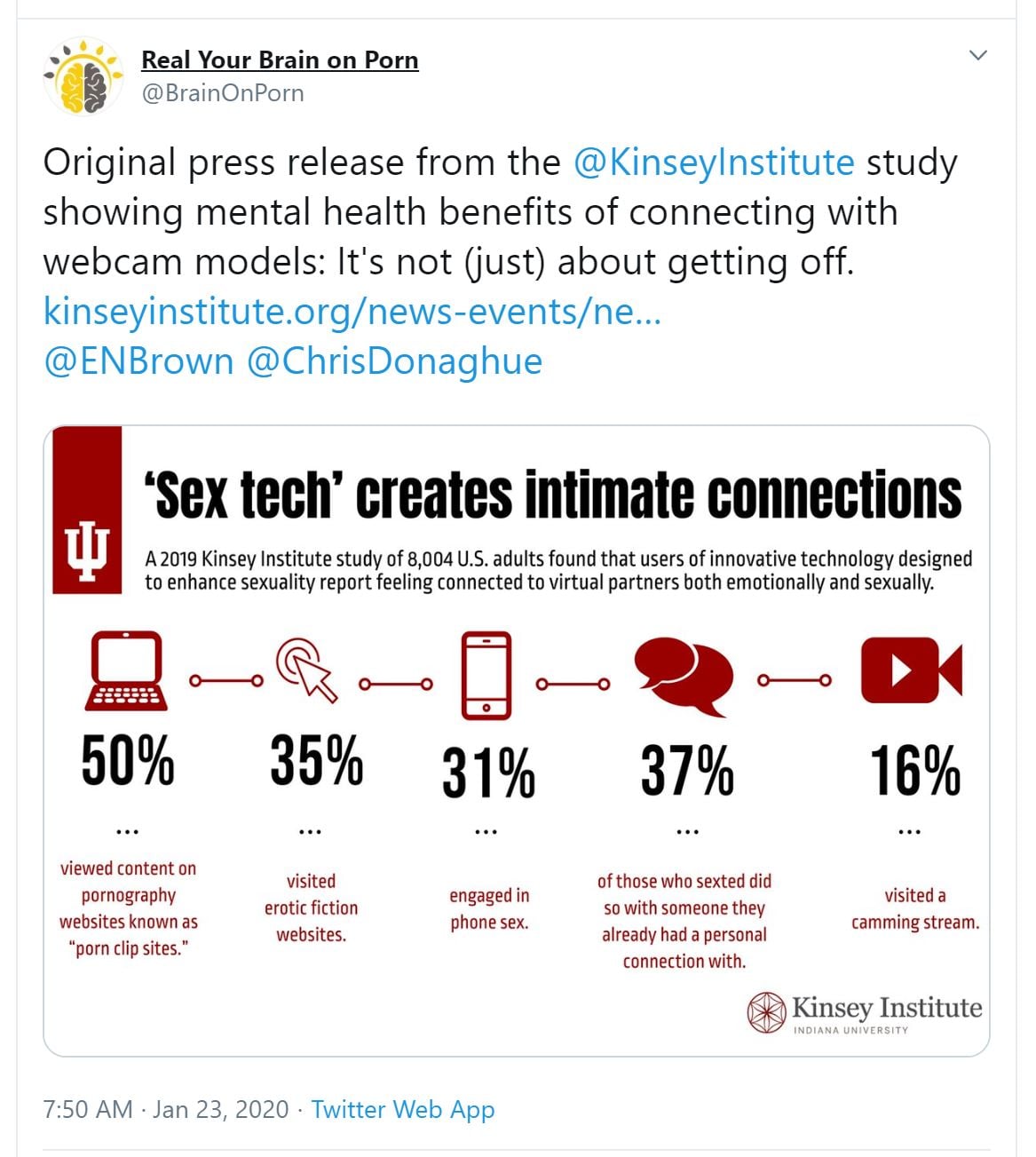Open the @ENBrown mention
This screenshot has height=1157, width=1036.
pos(138,361)
